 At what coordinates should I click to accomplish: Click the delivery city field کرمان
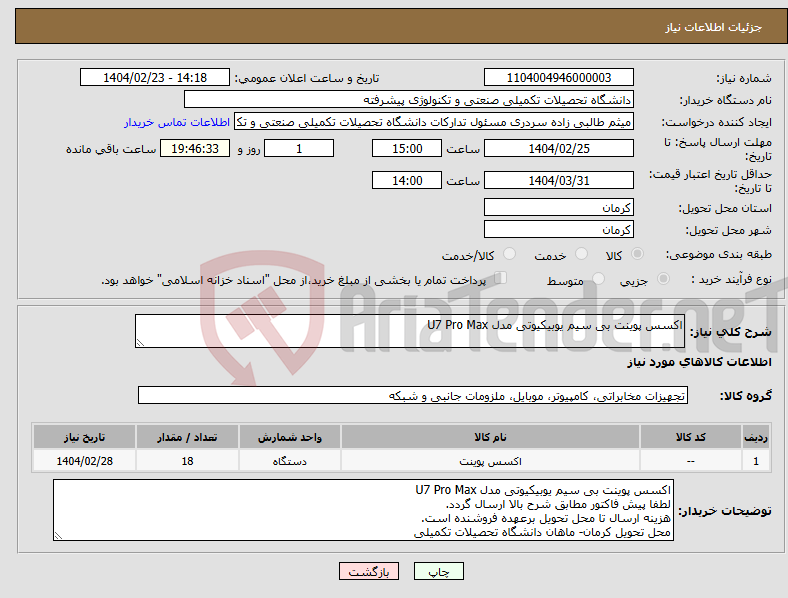[558, 229]
